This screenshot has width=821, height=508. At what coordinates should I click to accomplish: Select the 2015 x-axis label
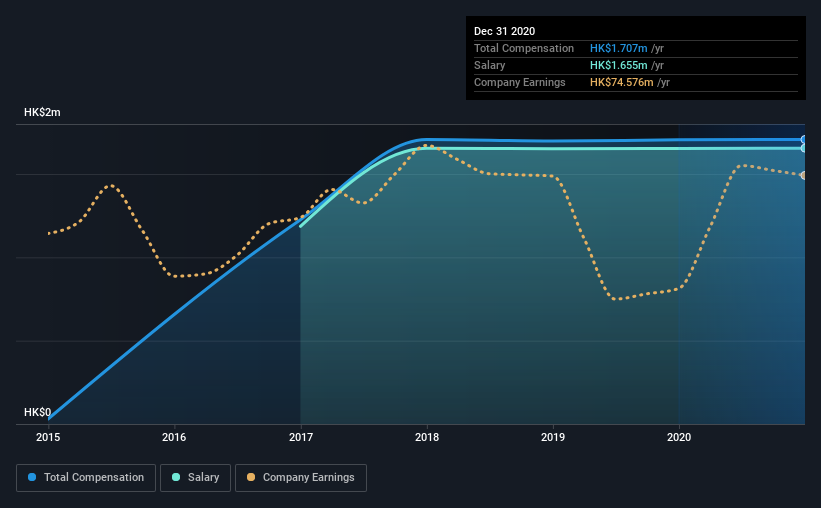pos(48,437)
